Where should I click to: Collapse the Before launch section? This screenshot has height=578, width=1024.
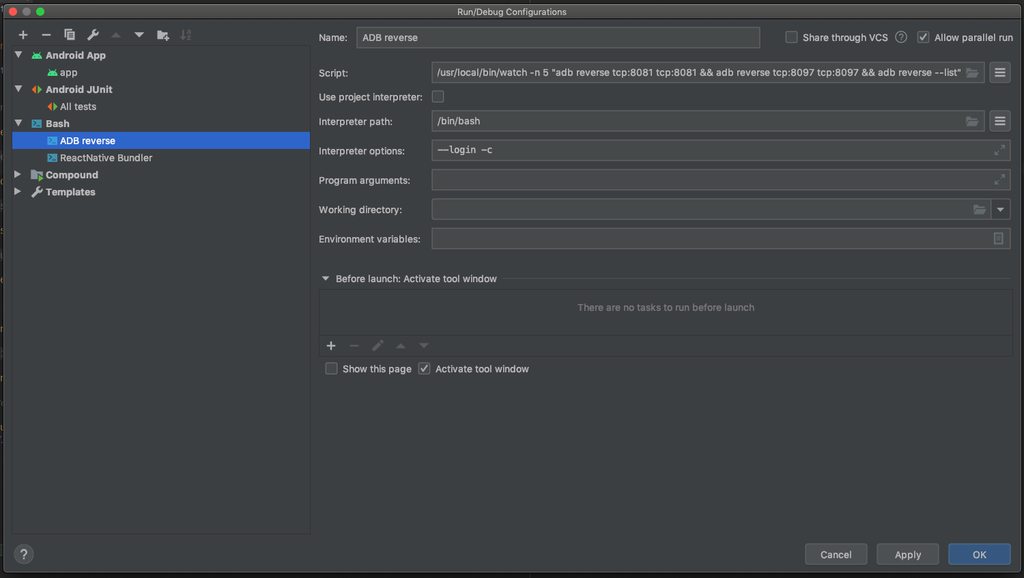tap(325, 278)
